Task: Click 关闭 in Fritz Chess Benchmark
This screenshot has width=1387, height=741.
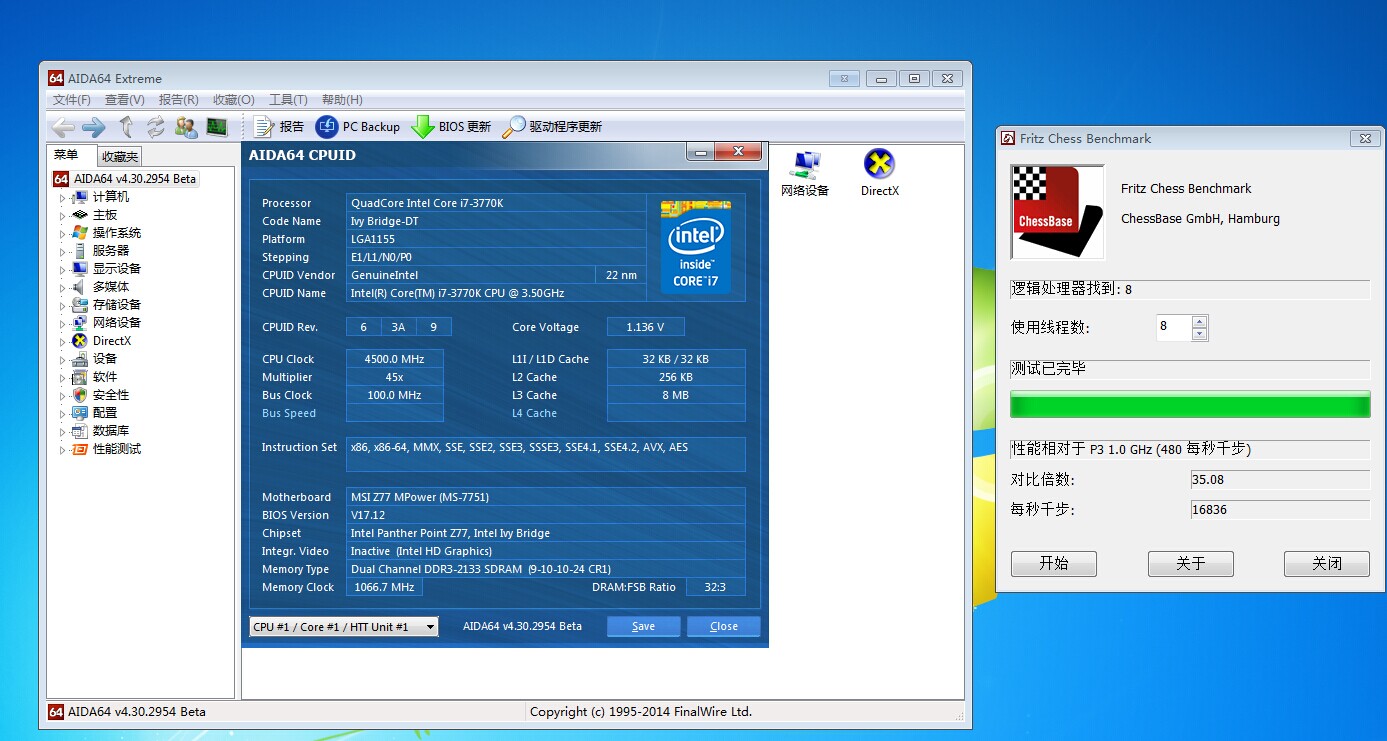Action: 1327,563
